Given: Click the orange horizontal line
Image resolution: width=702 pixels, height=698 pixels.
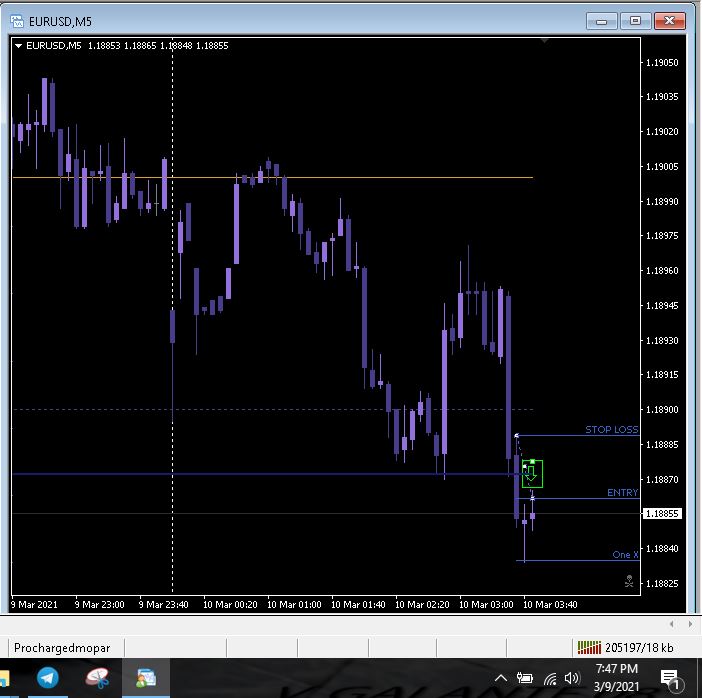Looking at the screenshot, I should (x=273, y=177).
